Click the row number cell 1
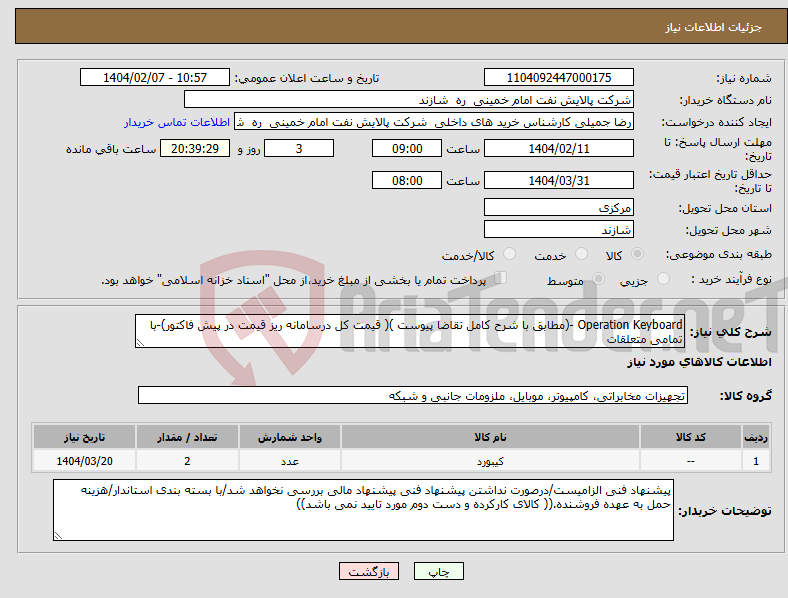Screen dimensions: 788x598 (756, 461)
